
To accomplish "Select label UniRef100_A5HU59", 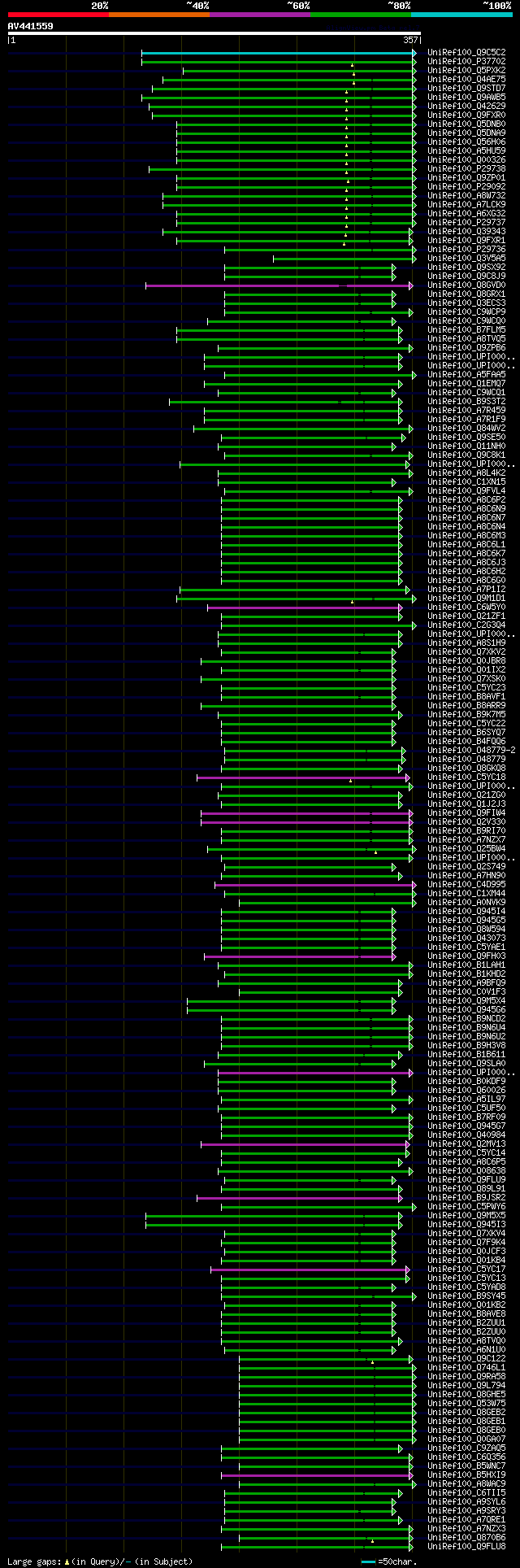I will click(466, 151).
